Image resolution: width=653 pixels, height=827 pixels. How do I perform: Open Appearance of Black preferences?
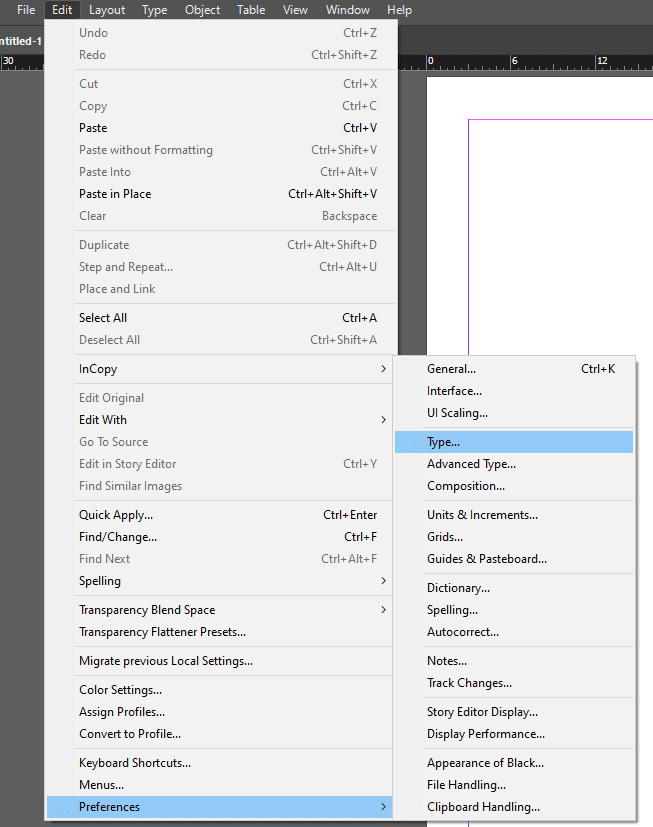point(514,763)
